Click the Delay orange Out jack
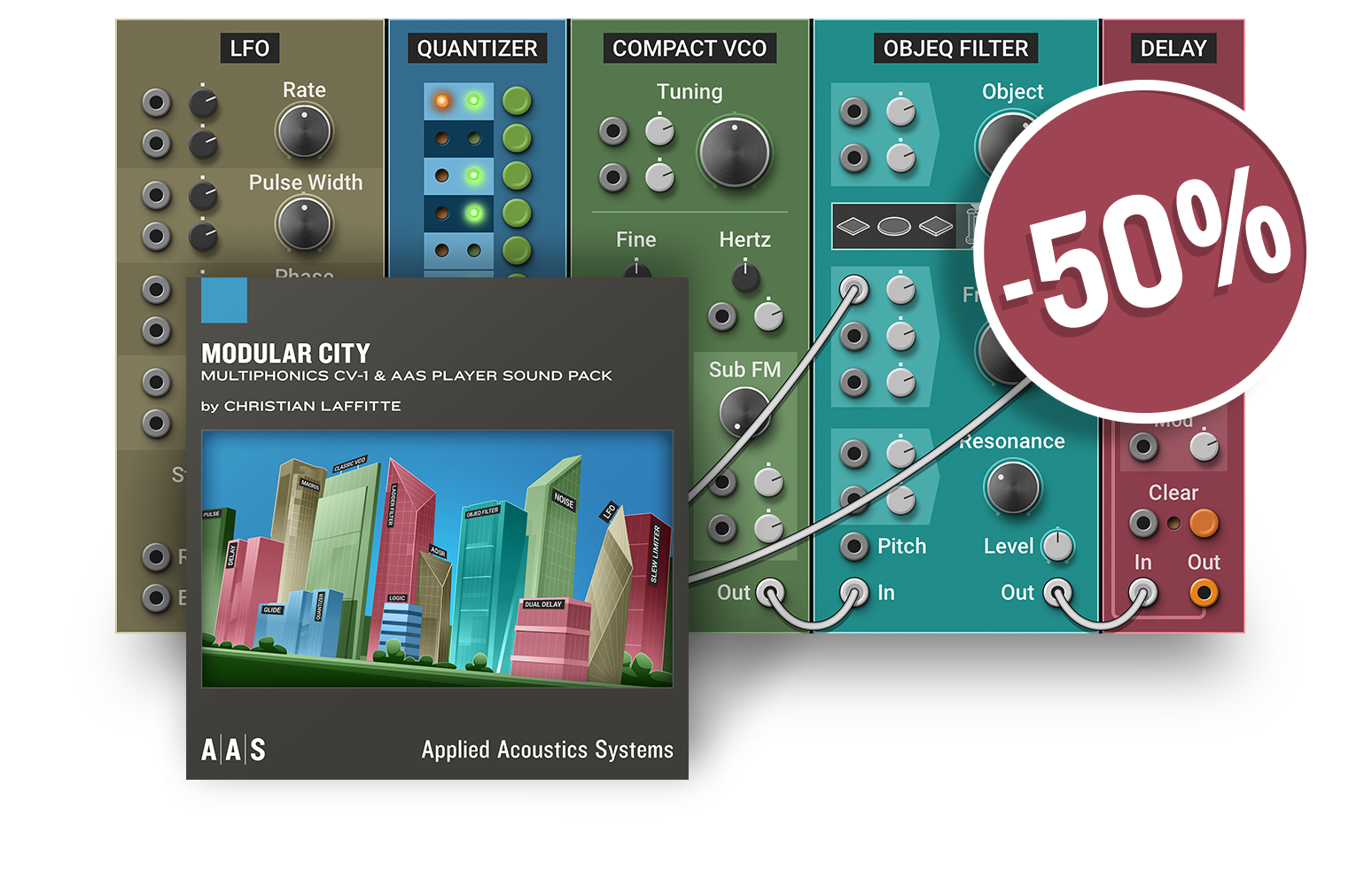Viewport: 1372px width, 879px height. [x=1203, y=592]
